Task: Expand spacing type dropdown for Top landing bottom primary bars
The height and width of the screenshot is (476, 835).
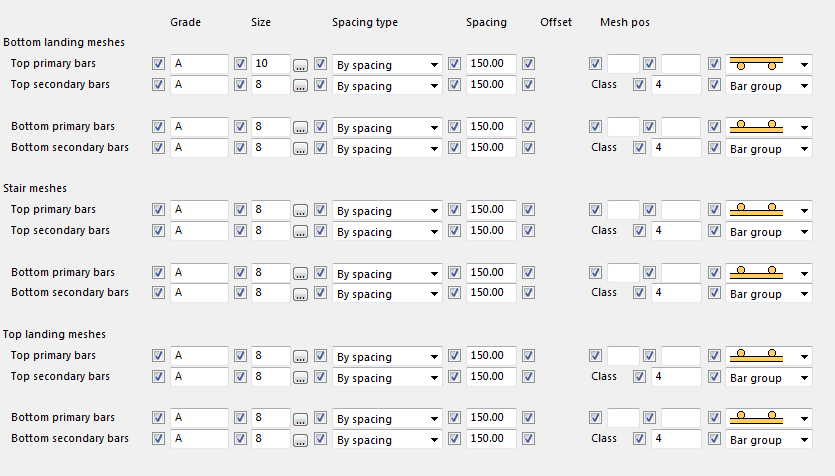Action: pos(387,419)
